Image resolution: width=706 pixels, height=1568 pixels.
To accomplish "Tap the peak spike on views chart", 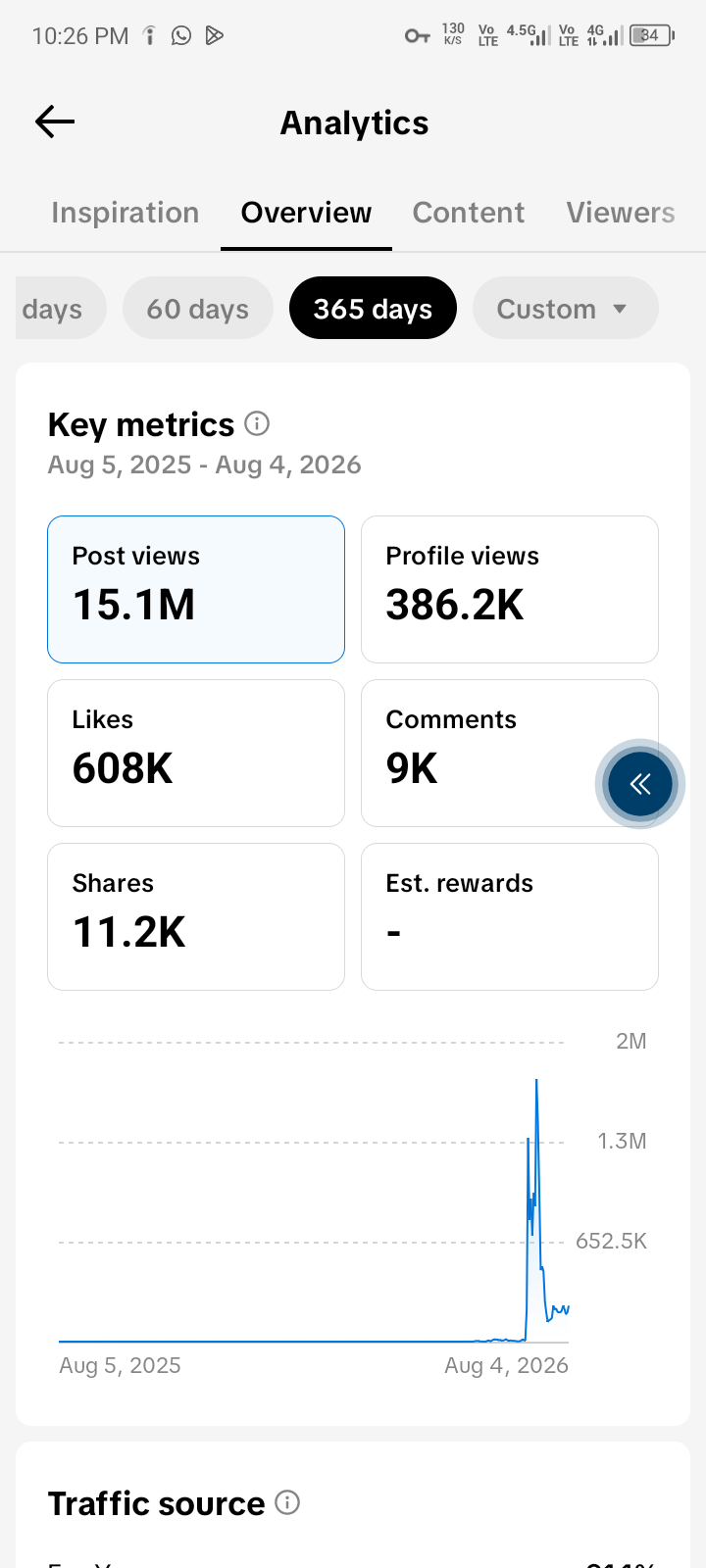I will [536, 1082].
